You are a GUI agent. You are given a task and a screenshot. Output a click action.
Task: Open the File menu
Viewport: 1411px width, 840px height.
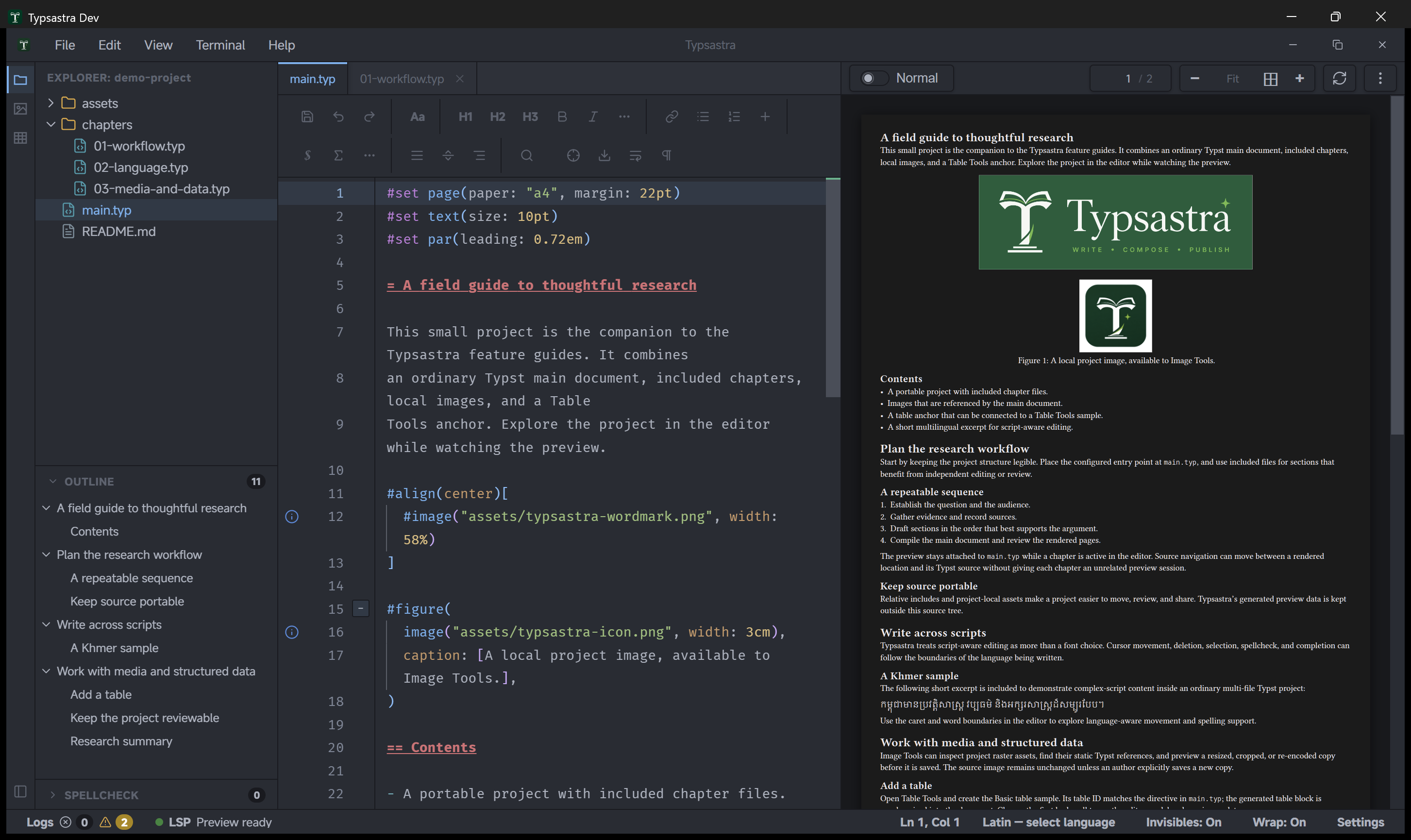coord(65,45)
